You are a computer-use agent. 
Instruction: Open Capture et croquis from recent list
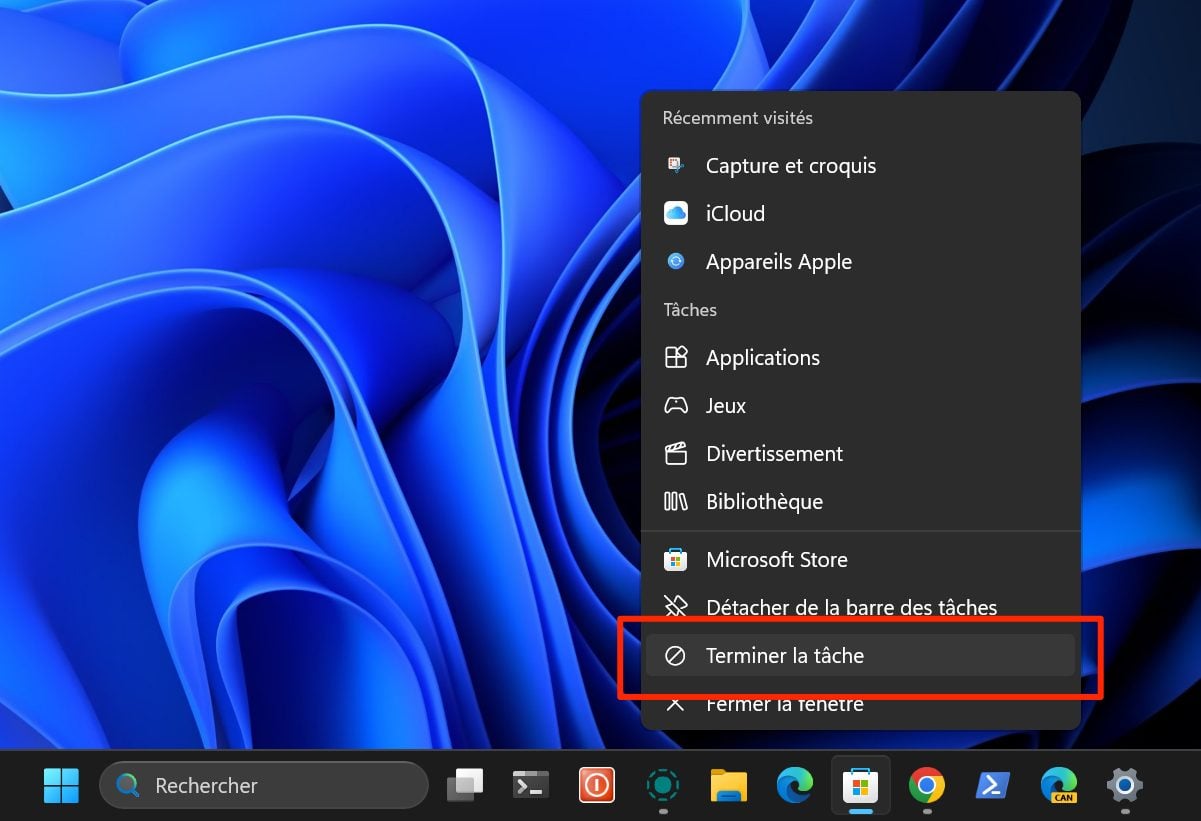tap(860, 166)
